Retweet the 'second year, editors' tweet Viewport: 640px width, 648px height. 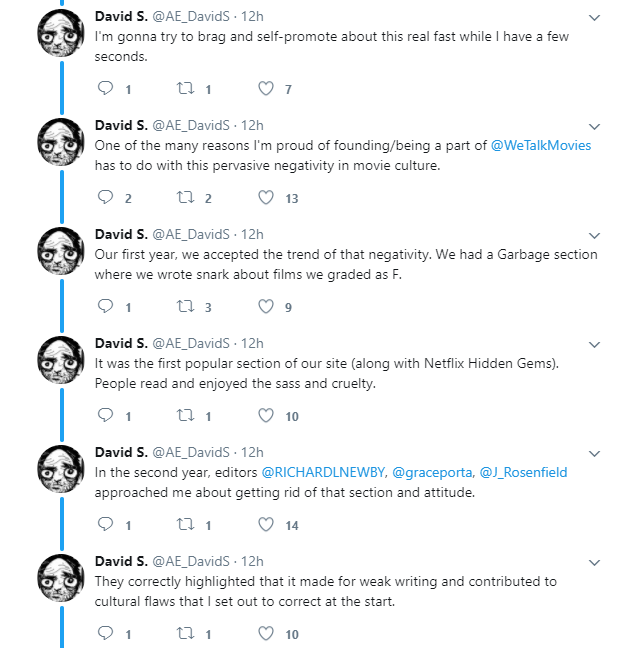(x=186, y=524)
